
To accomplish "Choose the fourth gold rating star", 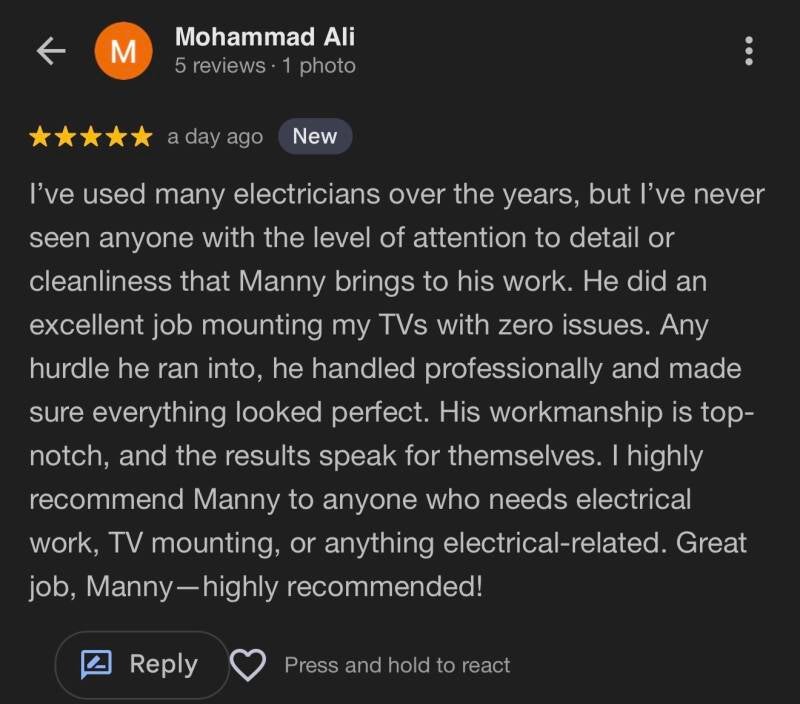I will [x=116, y=137].
